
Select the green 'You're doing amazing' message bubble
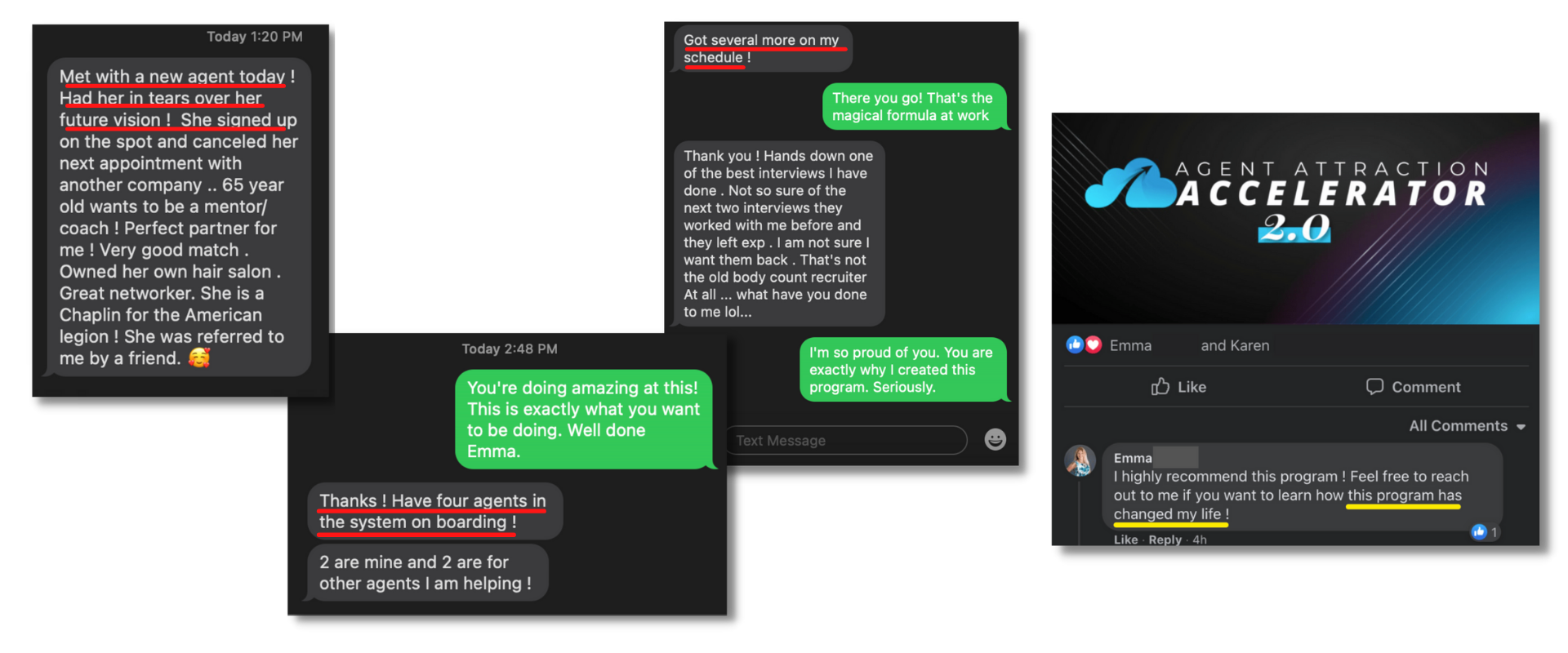click(583, 419)
